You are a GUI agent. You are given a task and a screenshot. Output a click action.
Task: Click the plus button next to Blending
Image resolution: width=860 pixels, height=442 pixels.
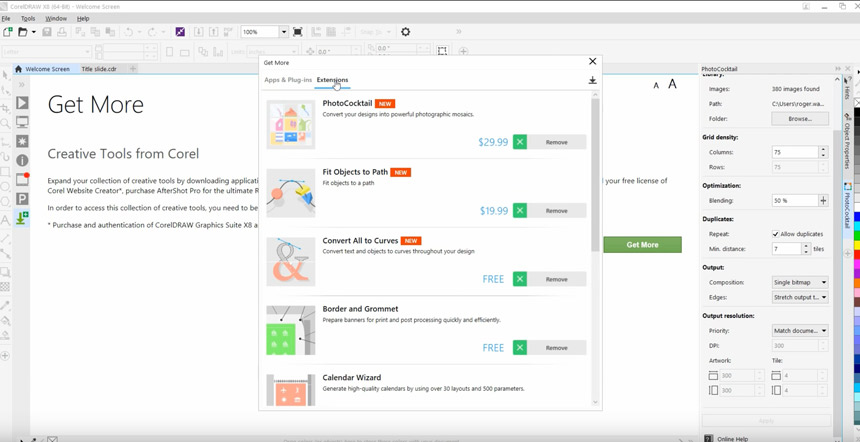point(823,201)
